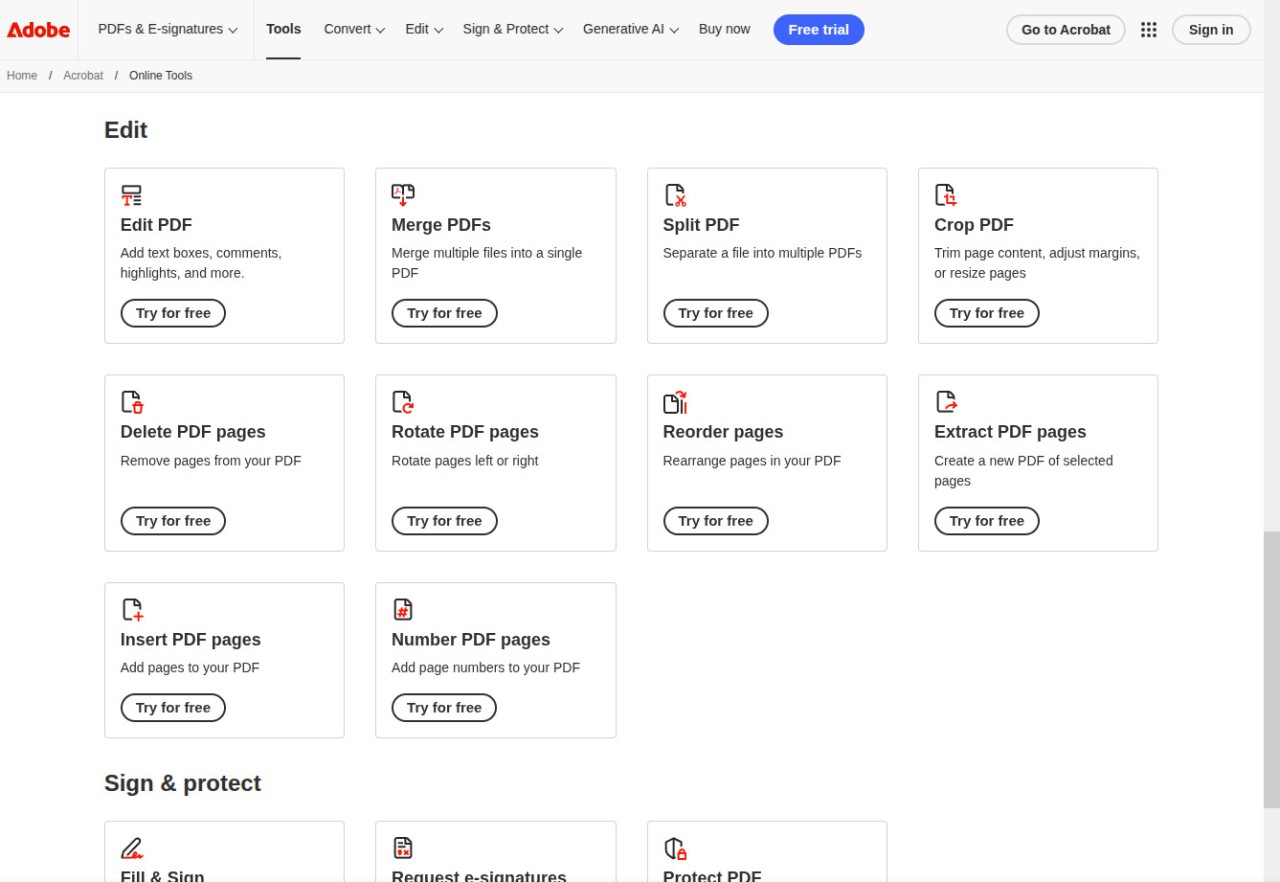1280x882 pixels.
Task: Click the Edit PDF tool icon
Action: (x=131, y=195)
